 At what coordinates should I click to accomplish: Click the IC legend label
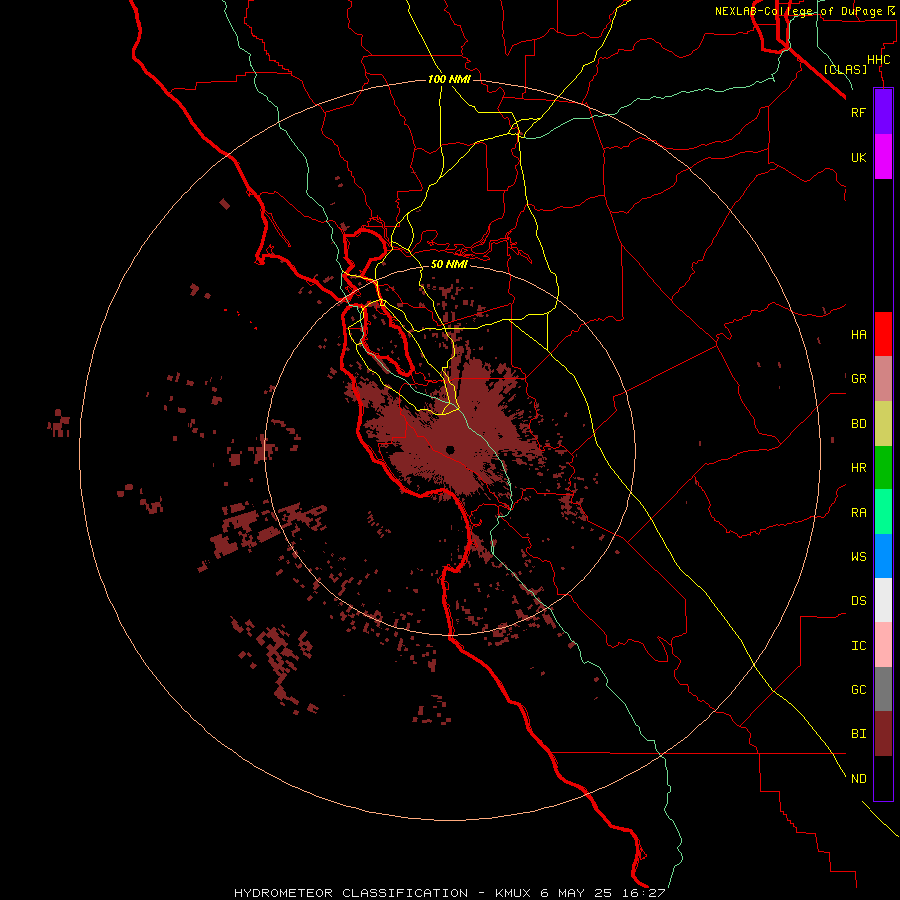858,645
